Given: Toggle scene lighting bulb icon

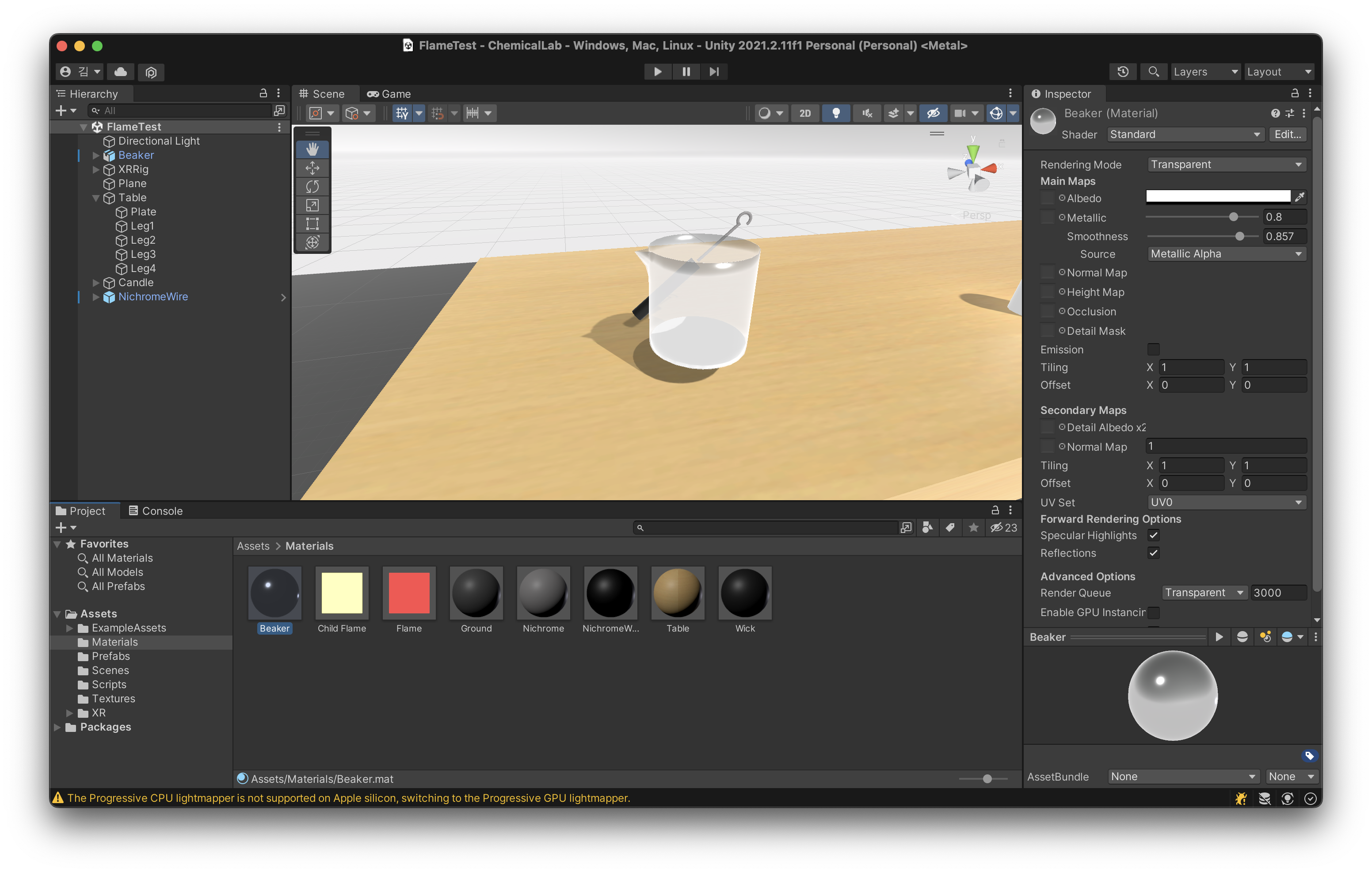Looking at the screenshot, I should [x=836, y=113].
